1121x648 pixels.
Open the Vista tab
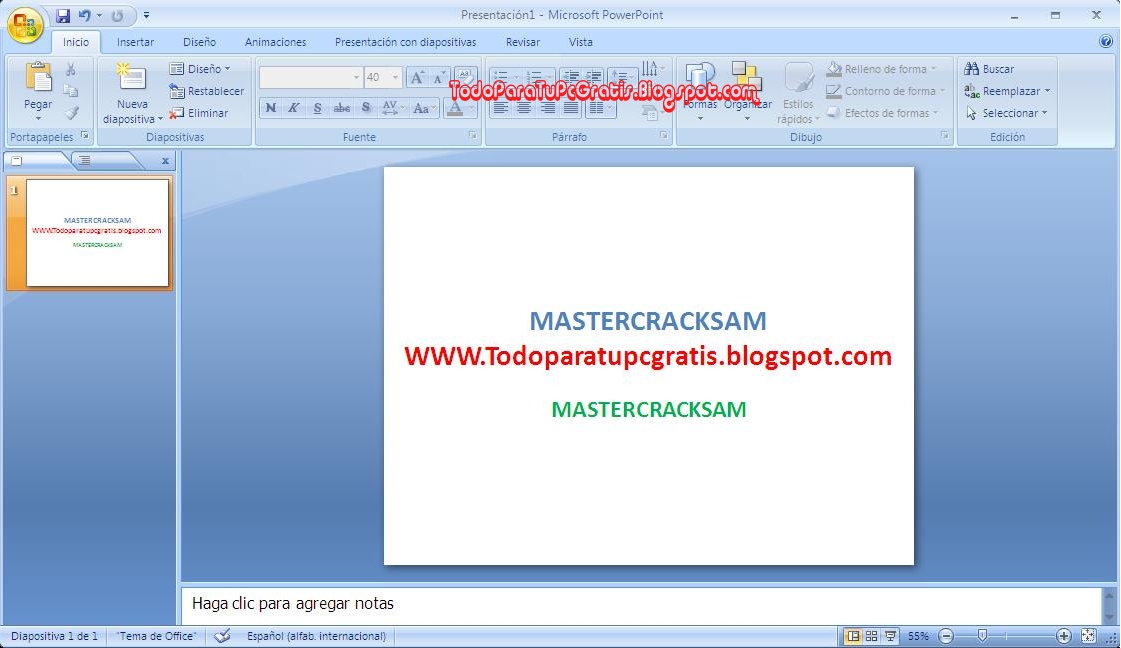point(581,42)
